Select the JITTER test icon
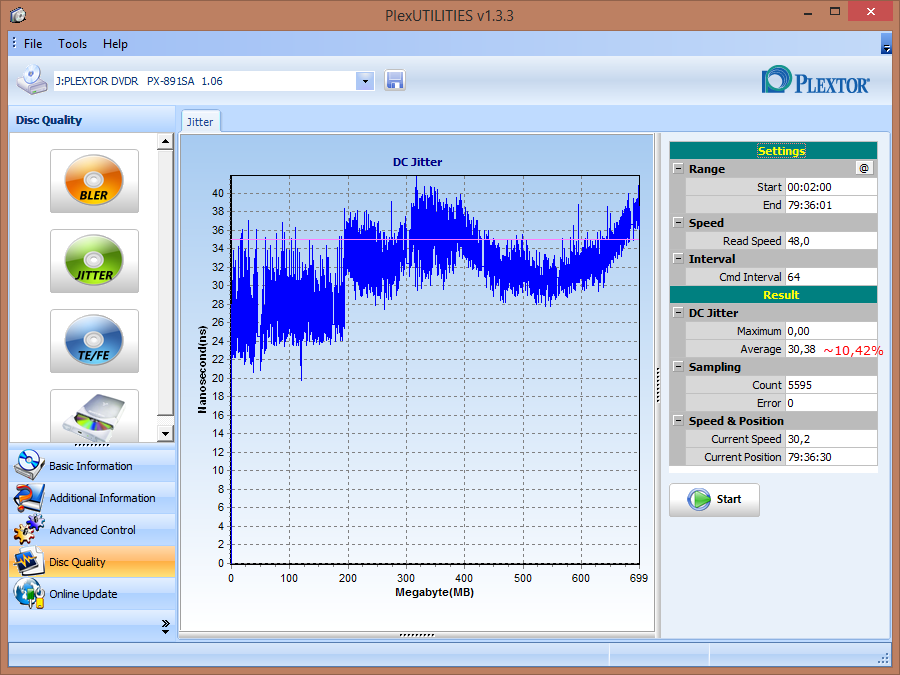 pos(94,261)
